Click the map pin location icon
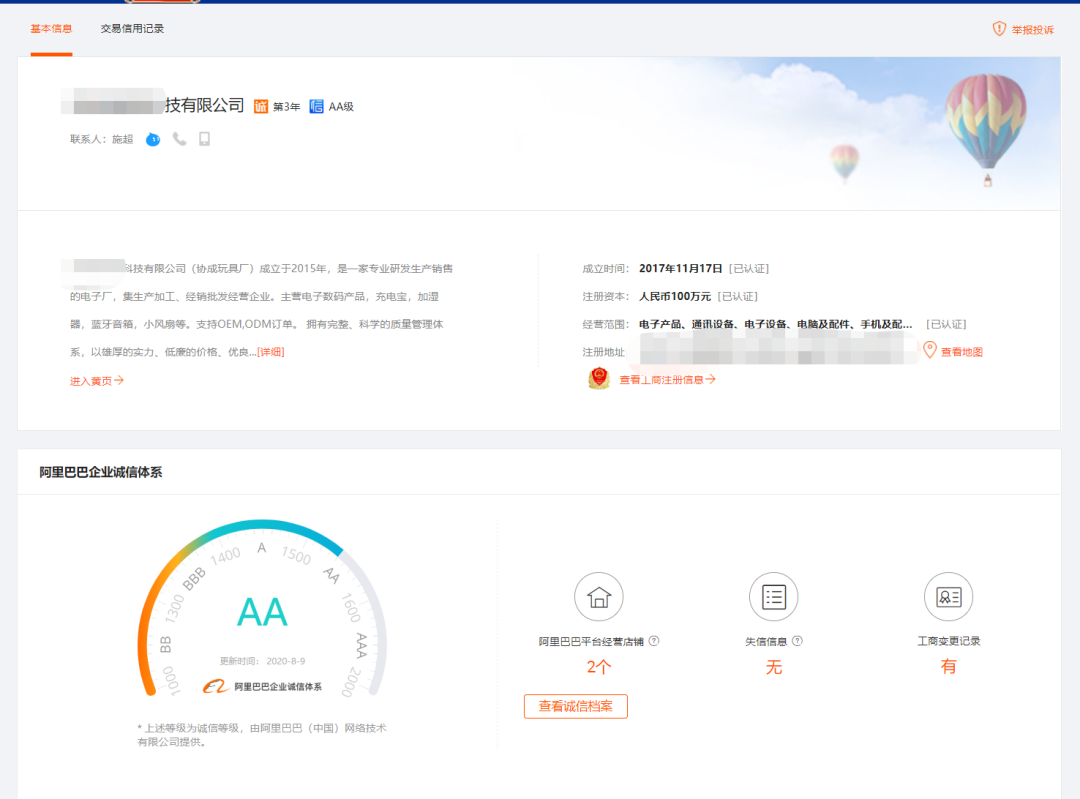Viewport: 1080px width, 799px height. coord(930,351)
